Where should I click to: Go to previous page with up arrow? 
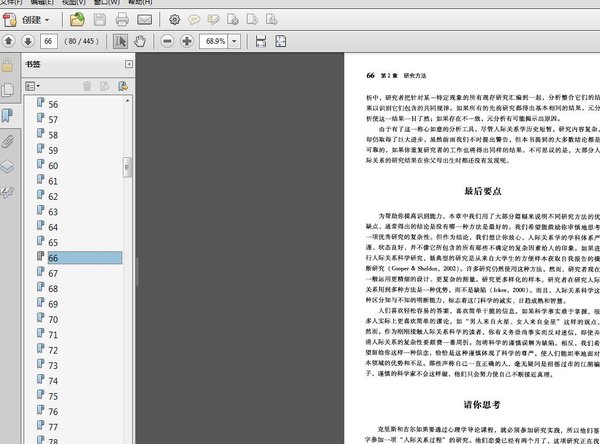(9, 41)
